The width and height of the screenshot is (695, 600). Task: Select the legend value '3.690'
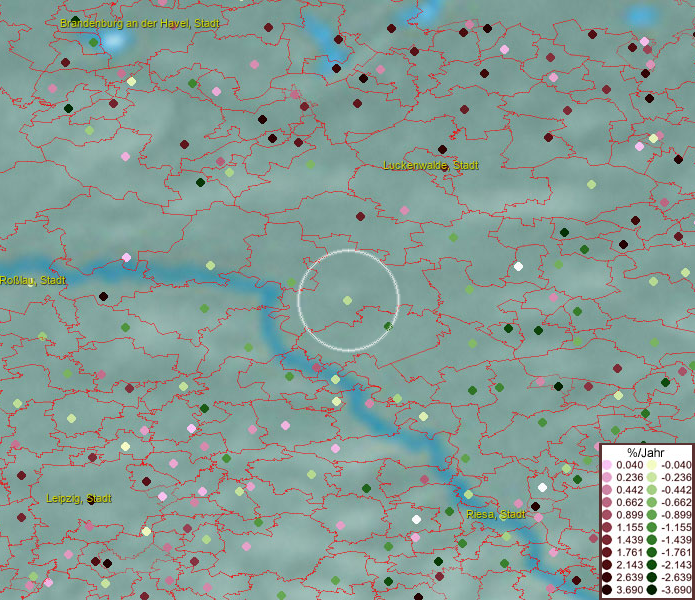(629, 590)
